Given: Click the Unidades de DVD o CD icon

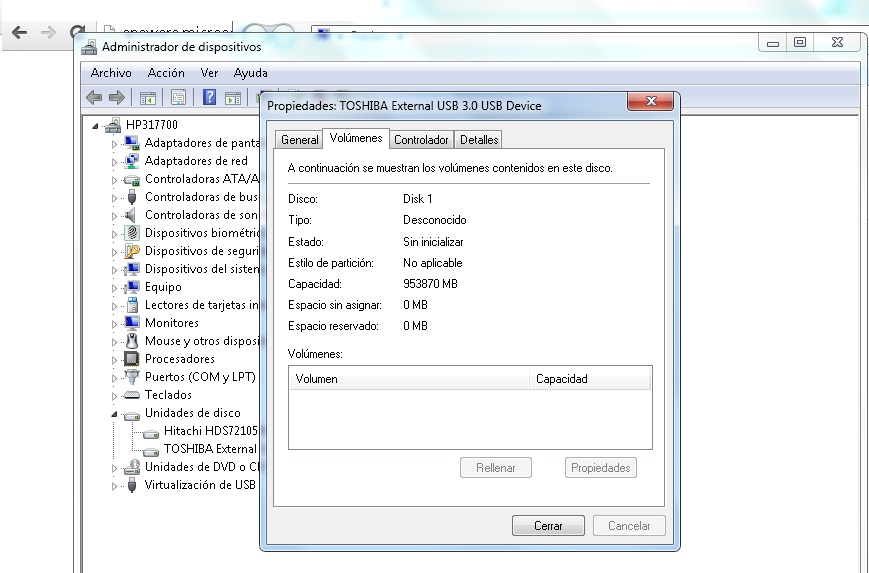Looking at the screenshot, I should (x=132, y=467).
